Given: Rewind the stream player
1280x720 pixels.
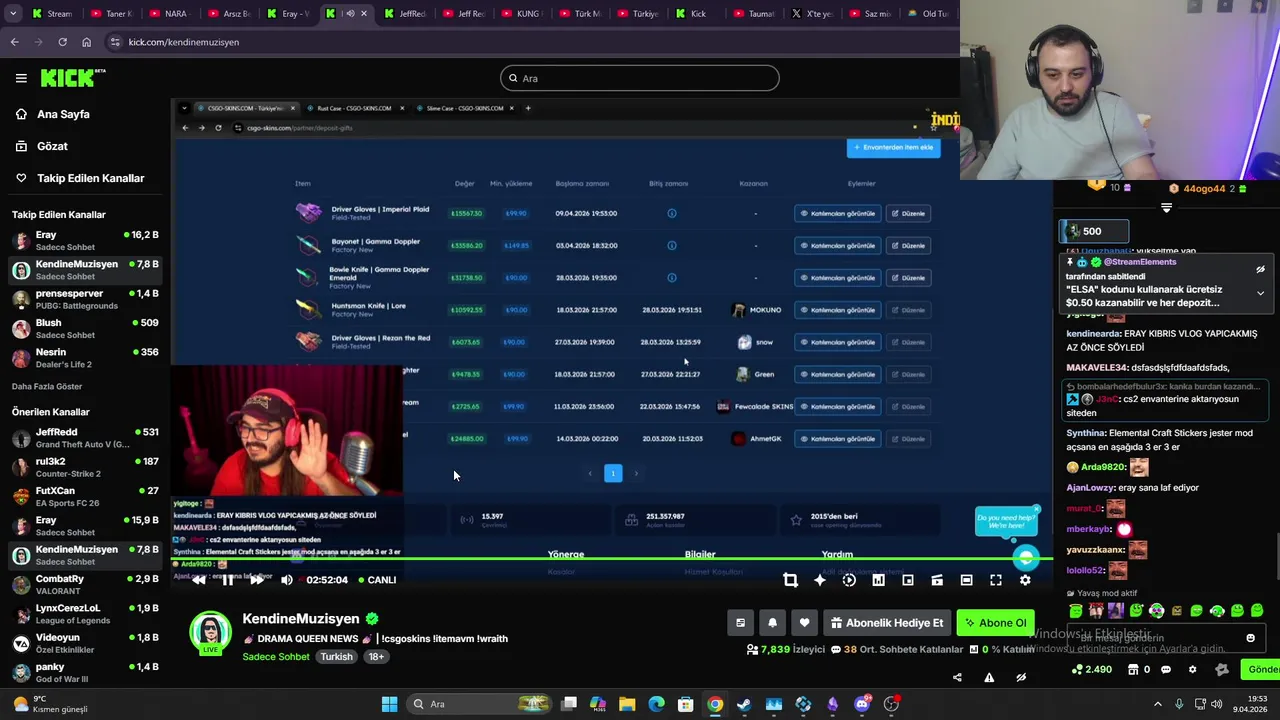Looking at the screenshot, I should (199, 580).
